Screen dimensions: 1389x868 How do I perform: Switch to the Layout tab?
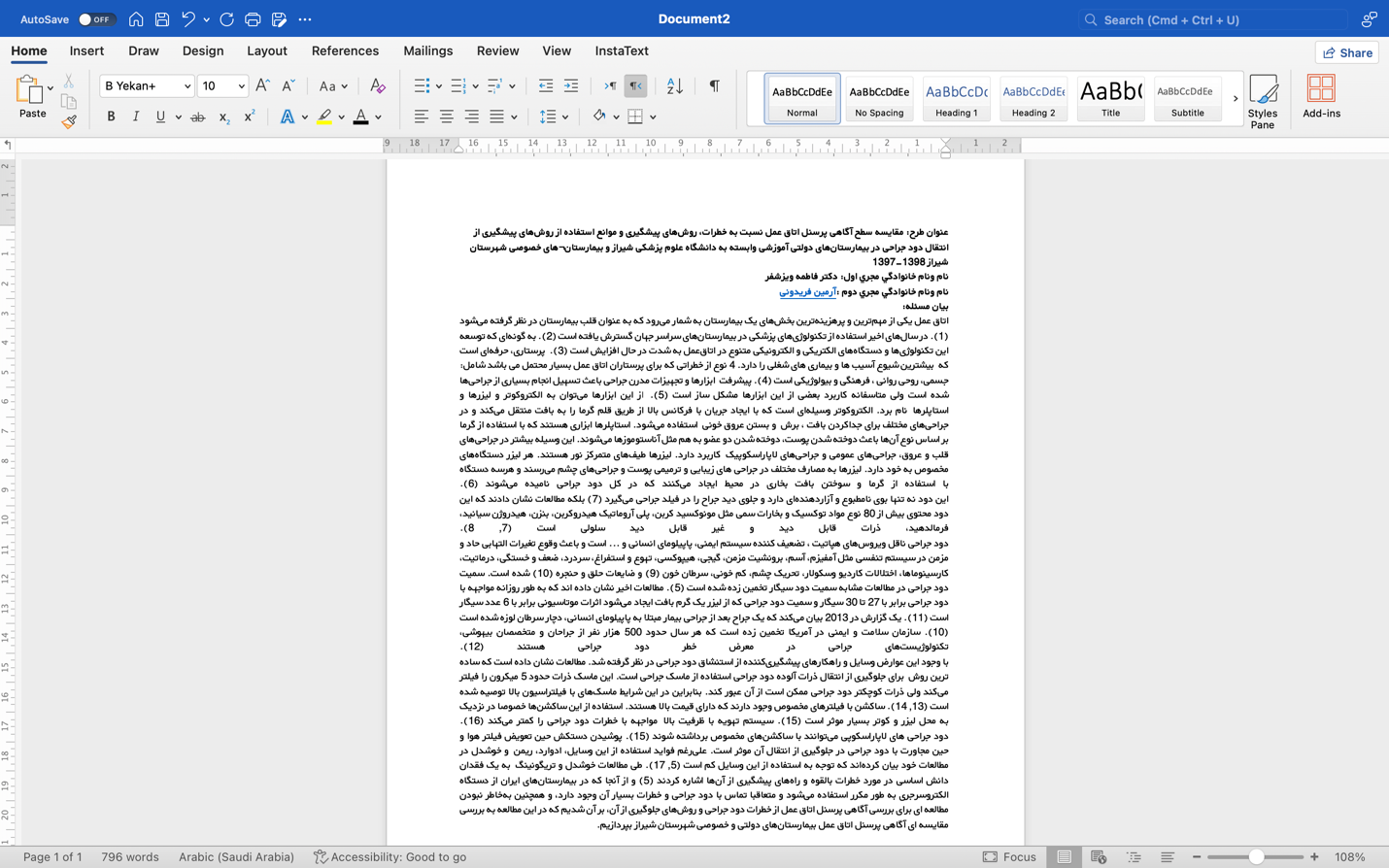[x=267, y=51]
